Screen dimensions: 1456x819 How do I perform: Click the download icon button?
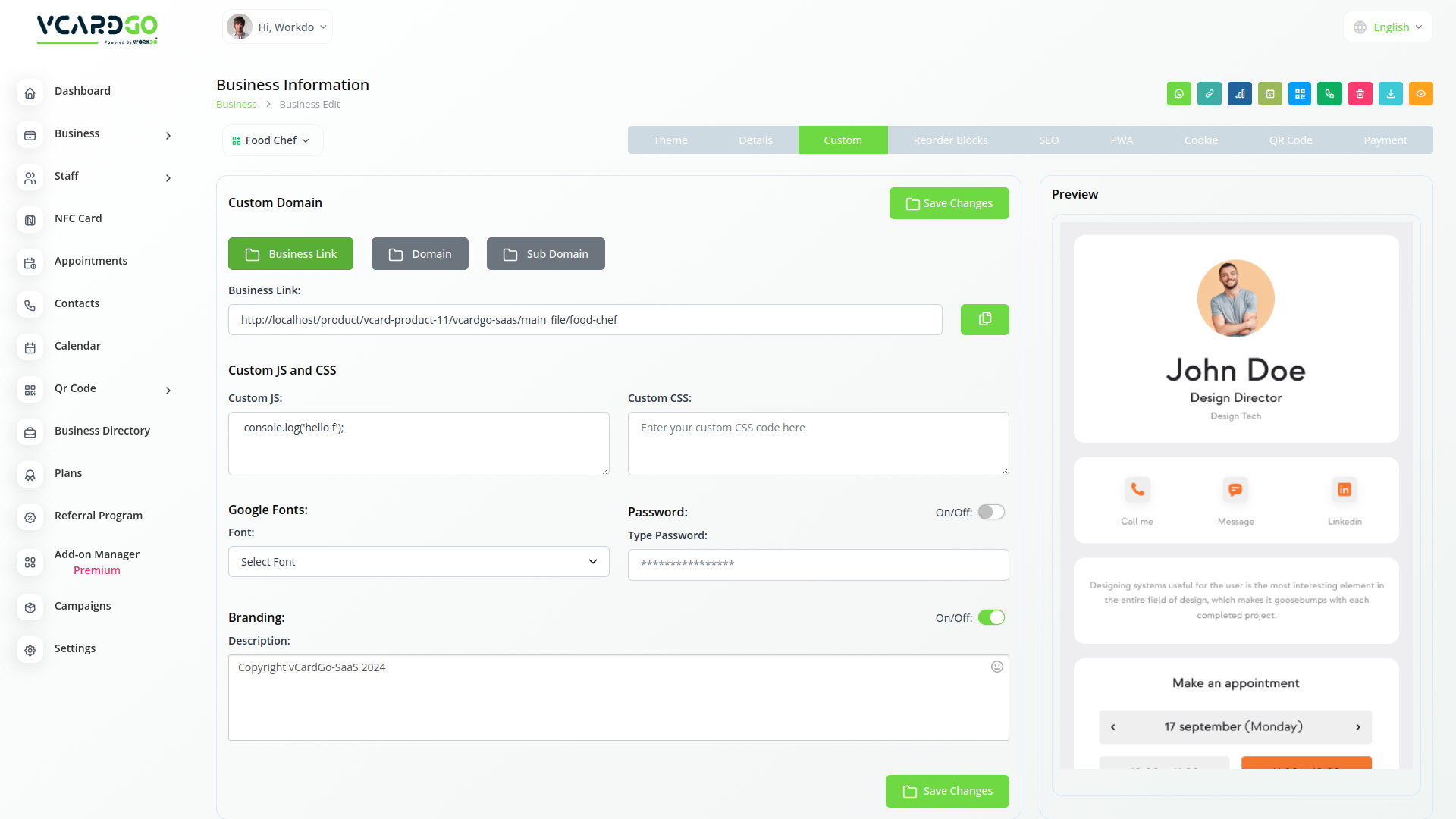(1390, 94)
